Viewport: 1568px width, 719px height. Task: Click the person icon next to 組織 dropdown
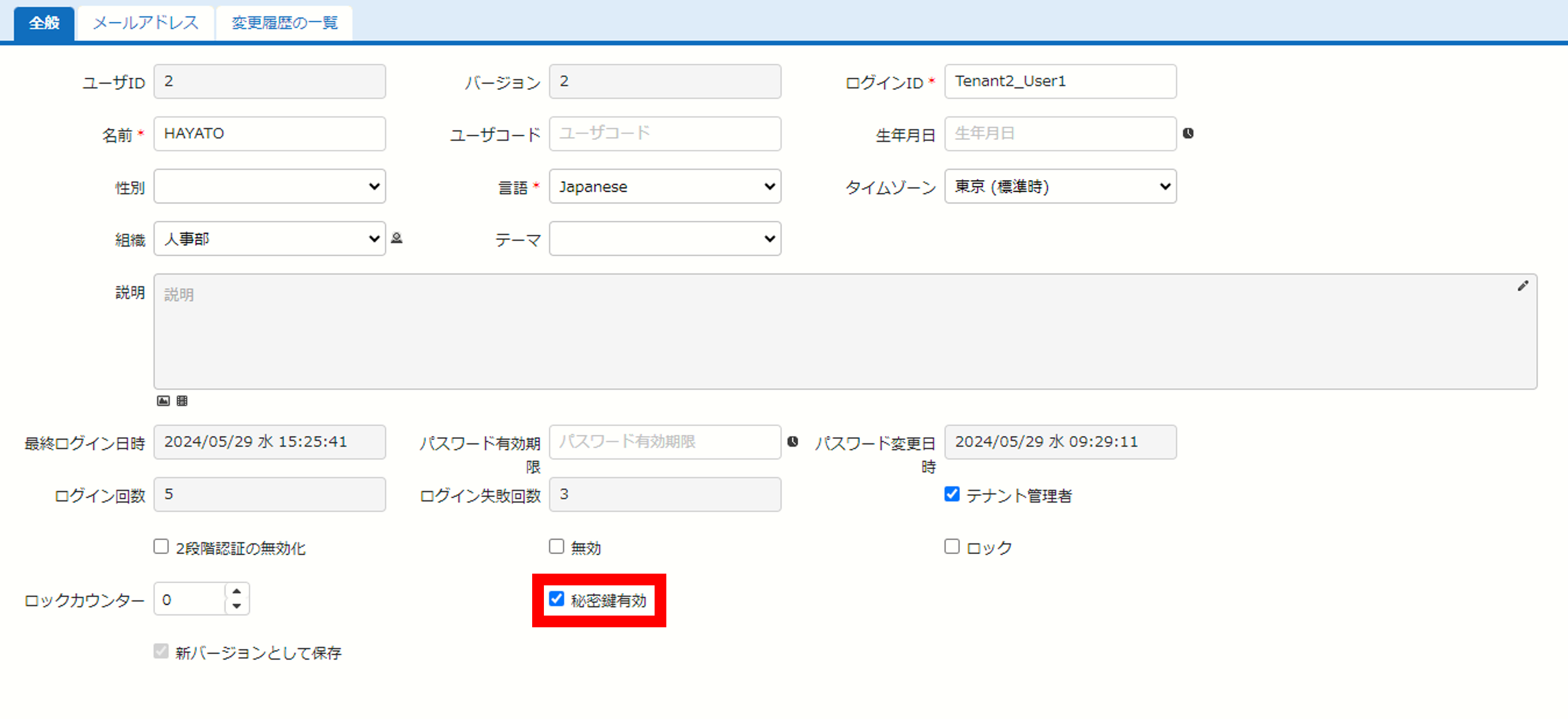point(396,238)
